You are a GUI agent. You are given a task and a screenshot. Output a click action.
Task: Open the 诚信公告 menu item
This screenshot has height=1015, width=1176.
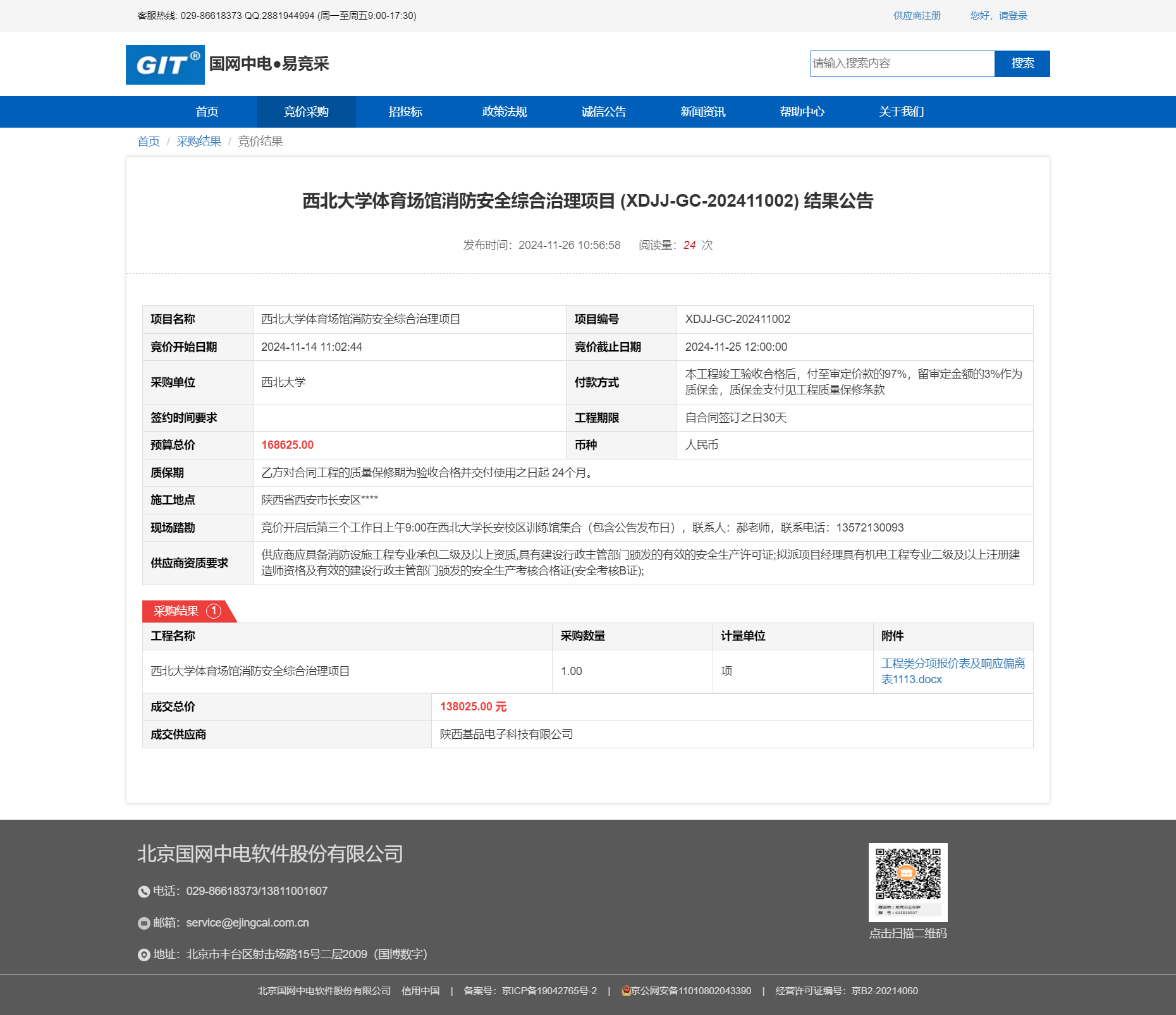pyautogui.click(x=604, y=112)
